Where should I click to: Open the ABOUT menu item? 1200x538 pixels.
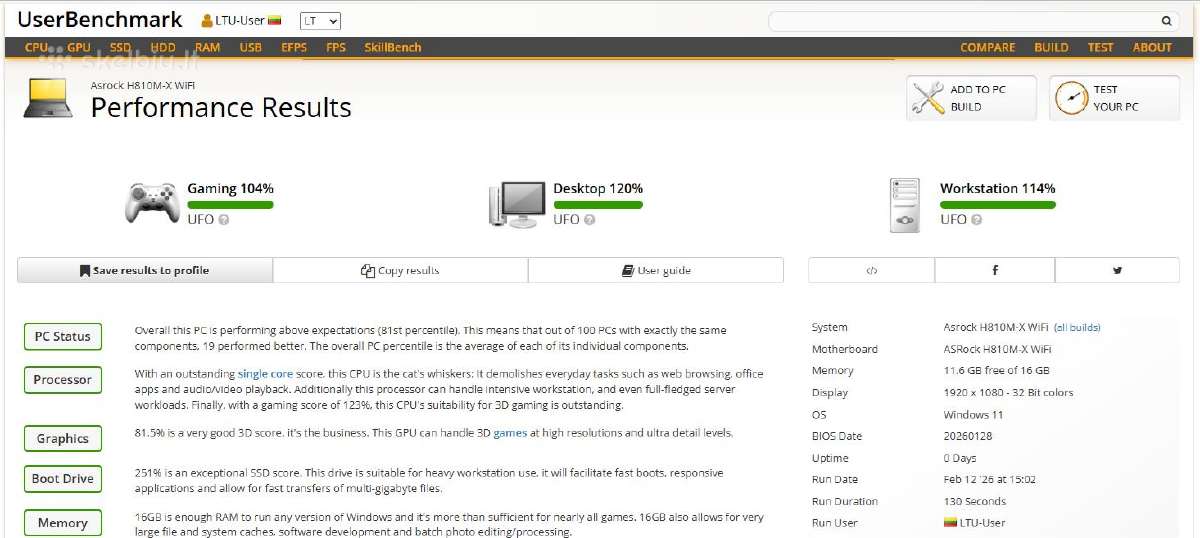(1152, 47)
